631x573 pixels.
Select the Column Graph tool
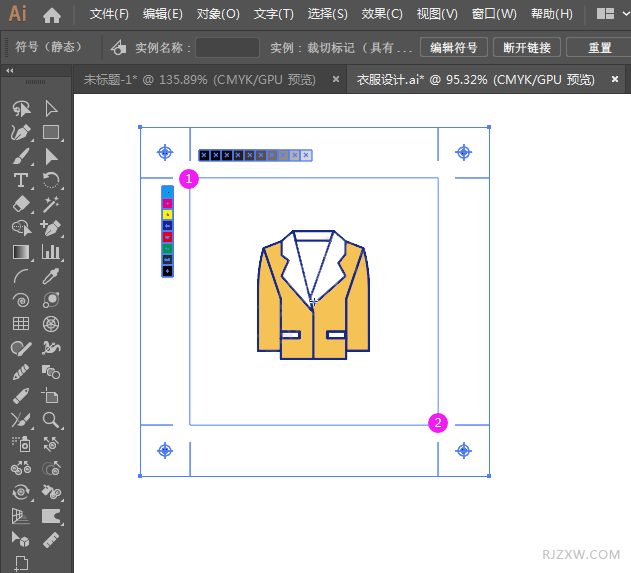pyautogui.click(x=51, y=252)
